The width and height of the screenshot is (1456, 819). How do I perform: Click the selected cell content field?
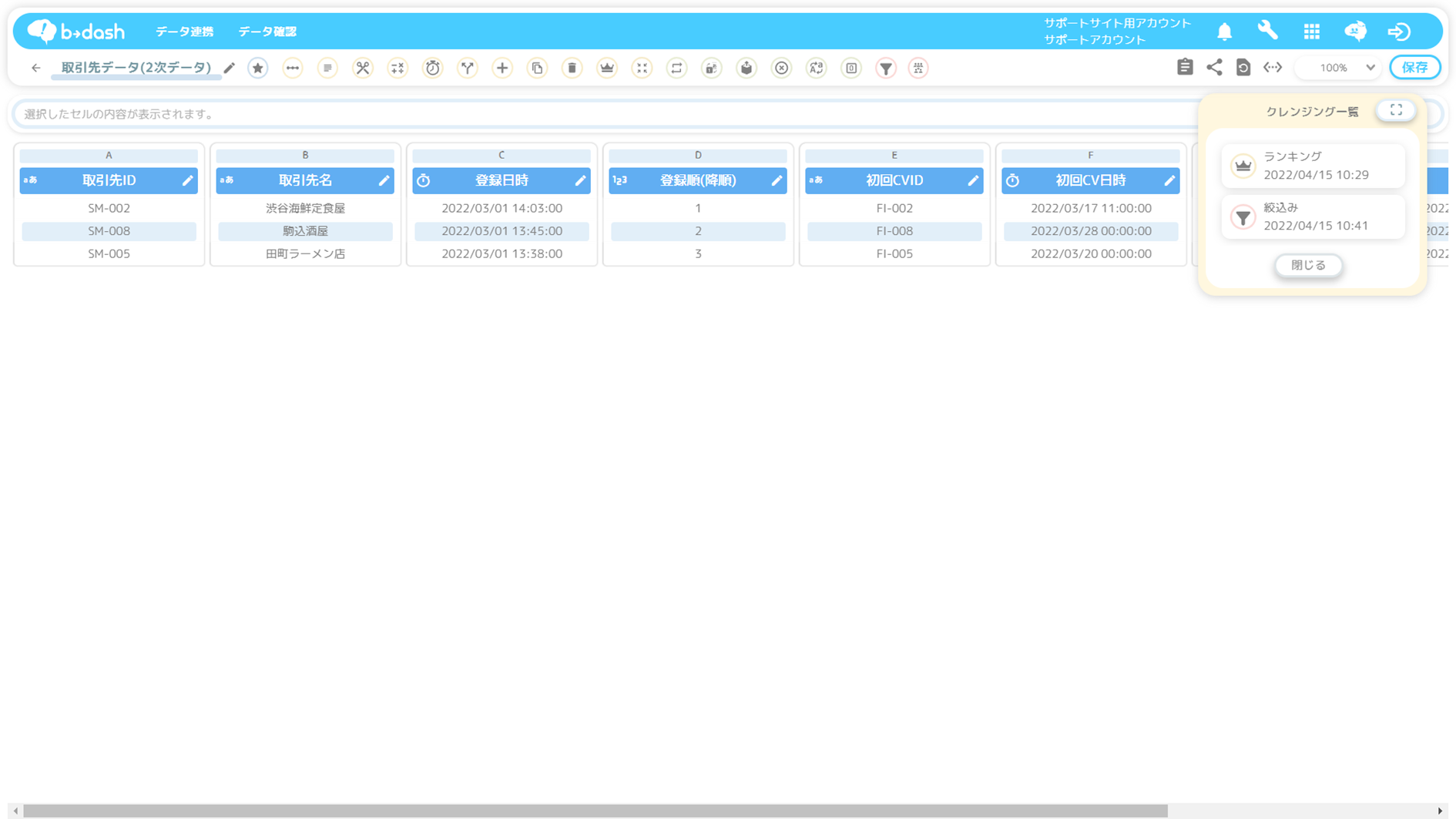tap(605, 114)
